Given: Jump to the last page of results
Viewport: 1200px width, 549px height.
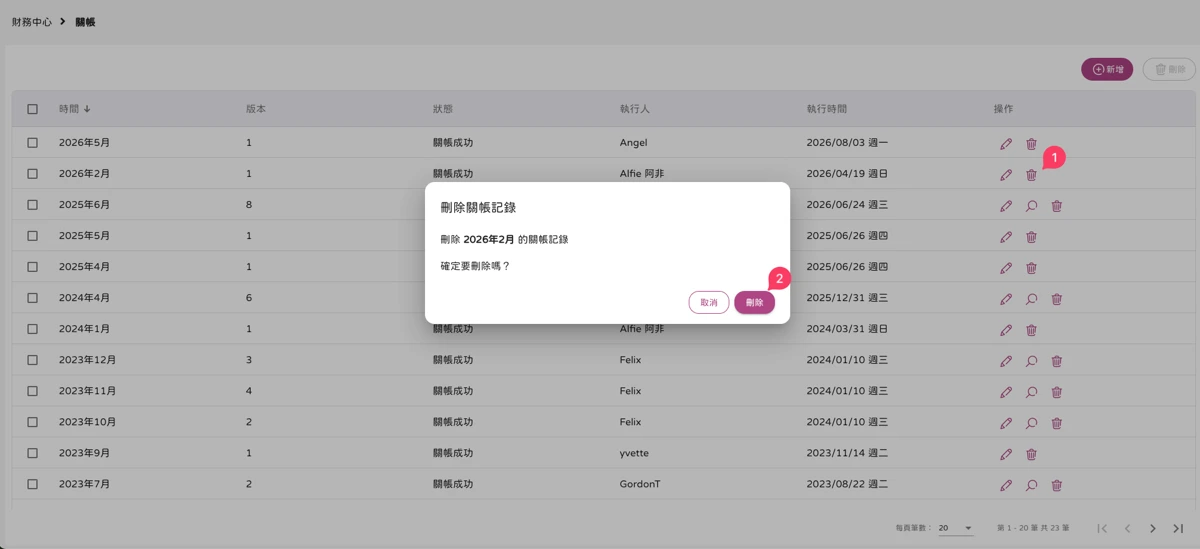Looking at the screenshot, I should point(1178,528).
